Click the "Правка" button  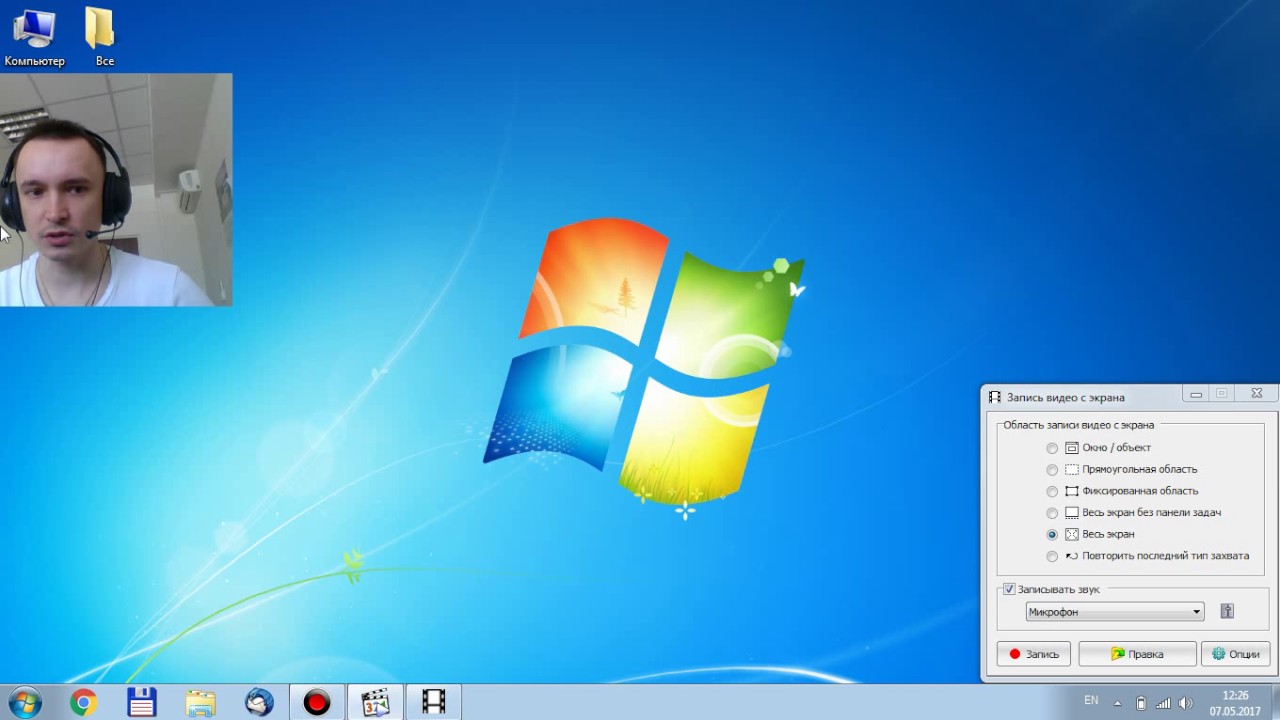click(x=1137, y=654)
